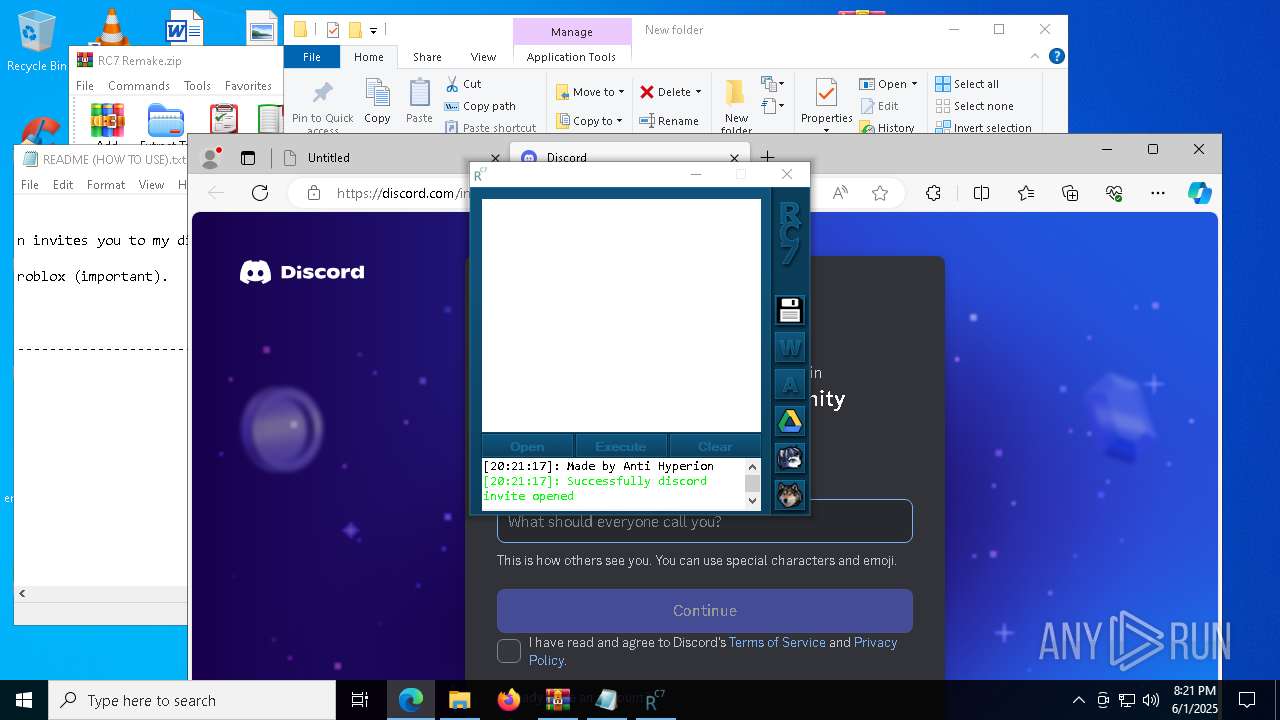The height and width of the screenshot is (720, 1280).
Task: Click New folder button in File Explorer
Action: coord(736,106)
